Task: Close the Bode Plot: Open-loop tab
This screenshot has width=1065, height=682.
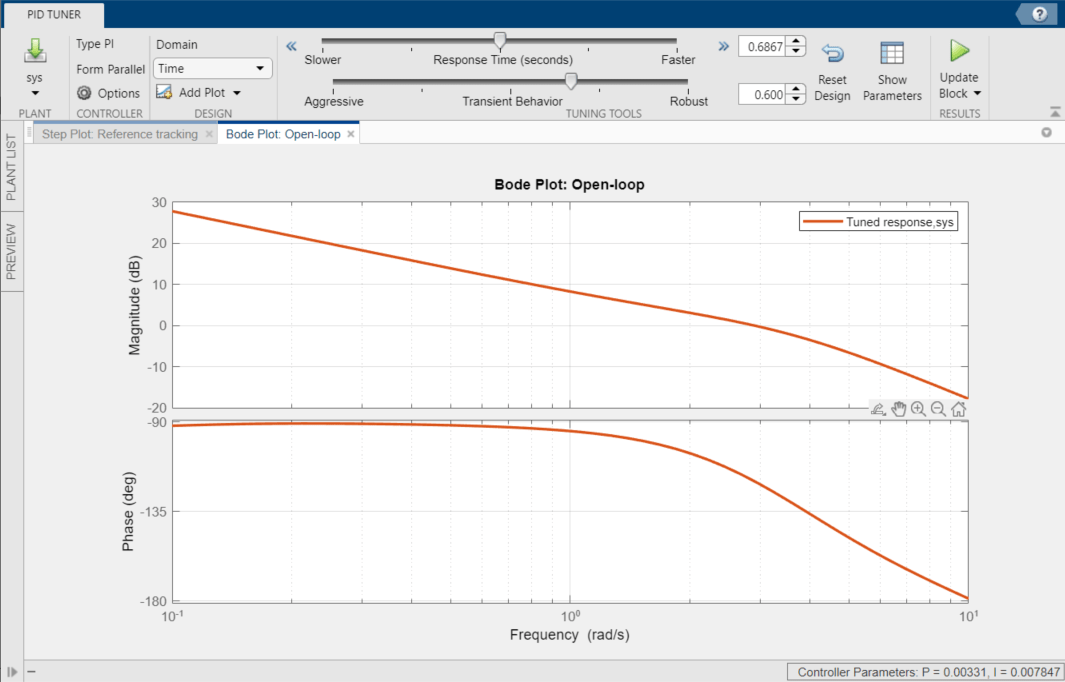Action: coord(351,134)
